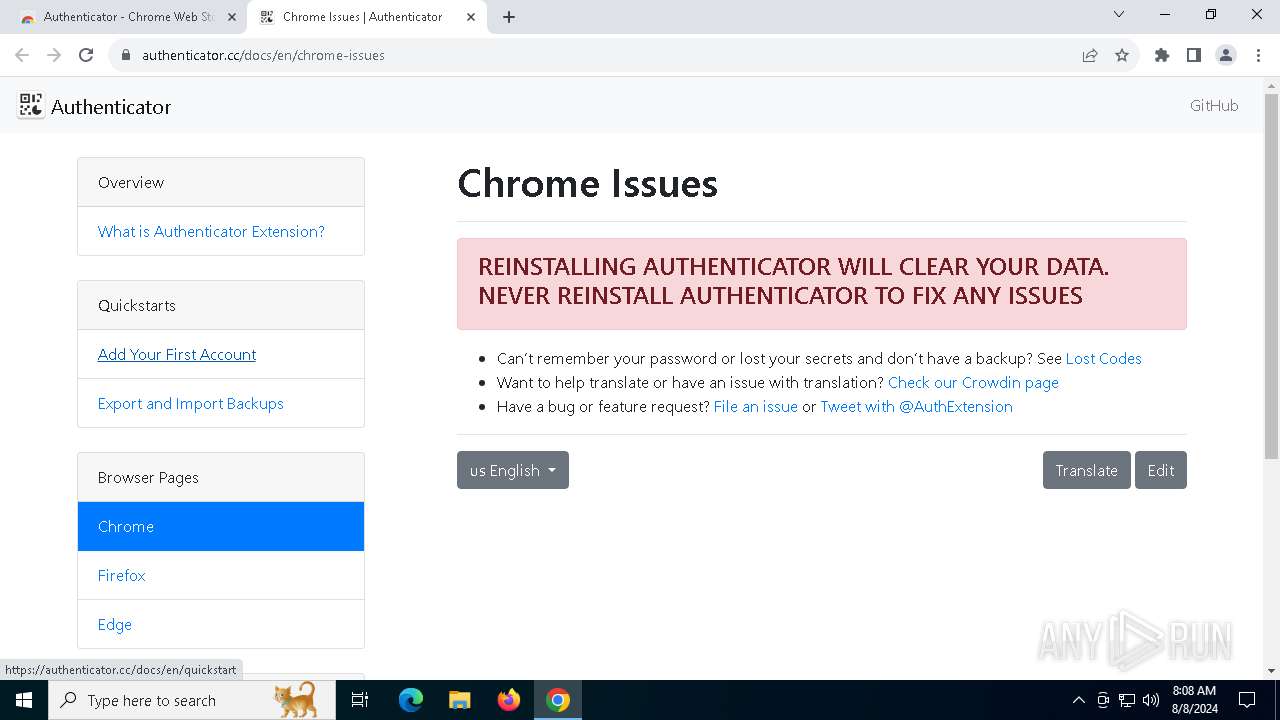Follow the Lost Codes link

1103,358
